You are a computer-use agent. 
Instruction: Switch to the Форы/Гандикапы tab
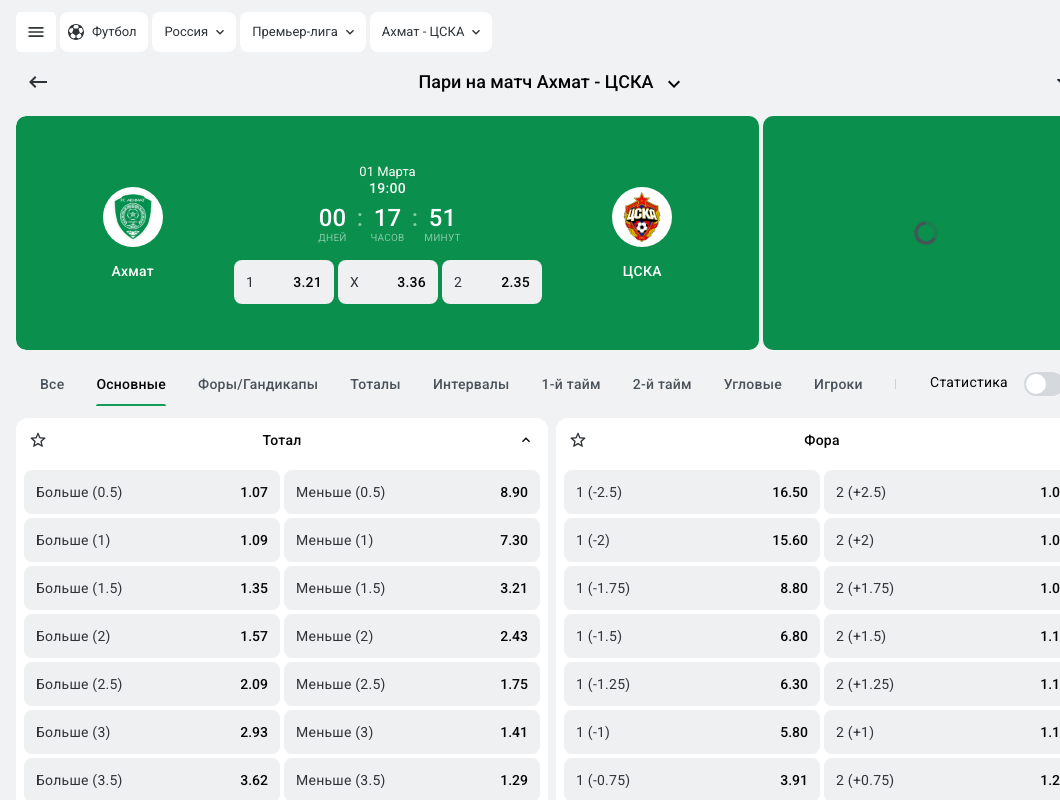pyautogui.click(x=258, y=384)
